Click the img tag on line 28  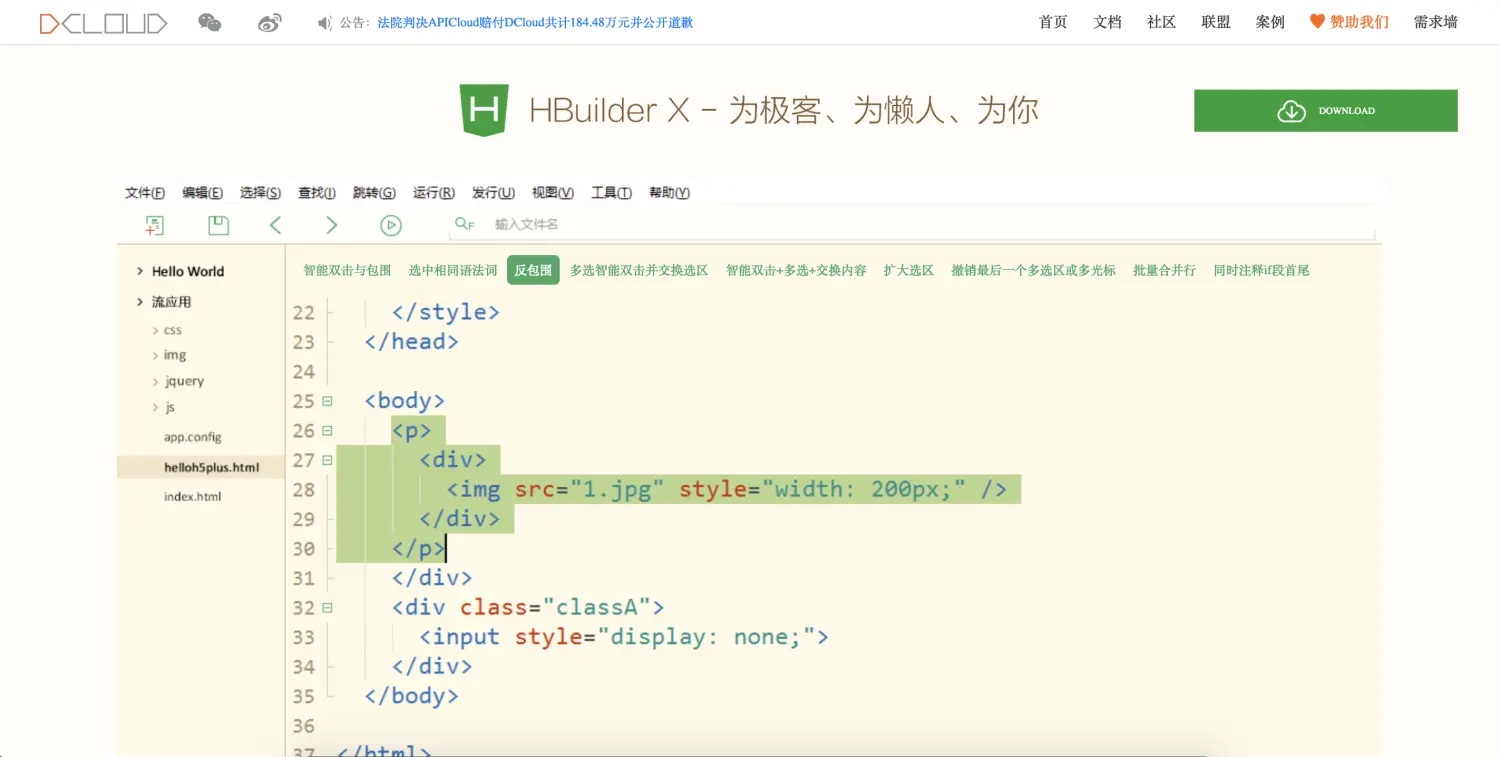(x=727, y=490)
